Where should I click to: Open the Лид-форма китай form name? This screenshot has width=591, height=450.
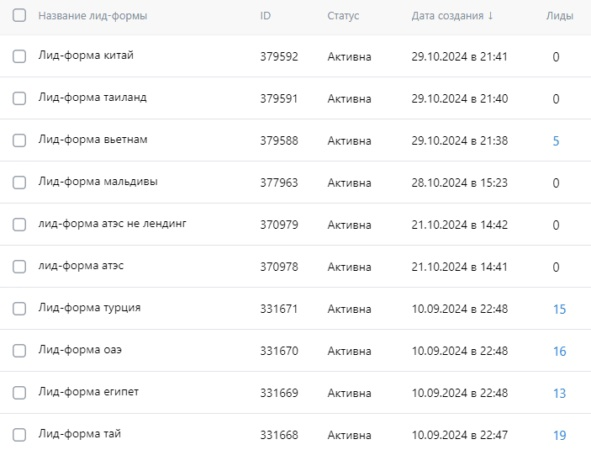point(86,55)
